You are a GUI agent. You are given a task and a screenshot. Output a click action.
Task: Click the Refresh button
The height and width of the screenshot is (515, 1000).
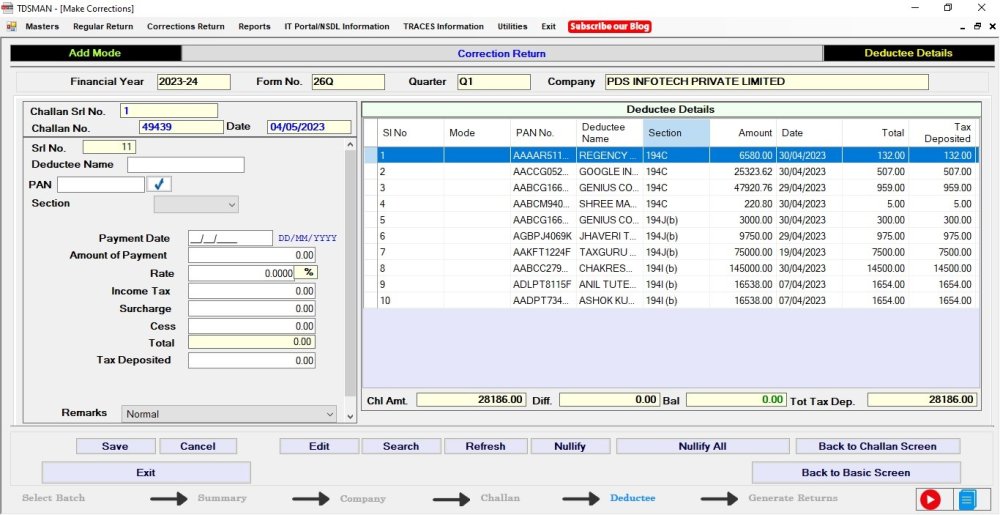485,446
